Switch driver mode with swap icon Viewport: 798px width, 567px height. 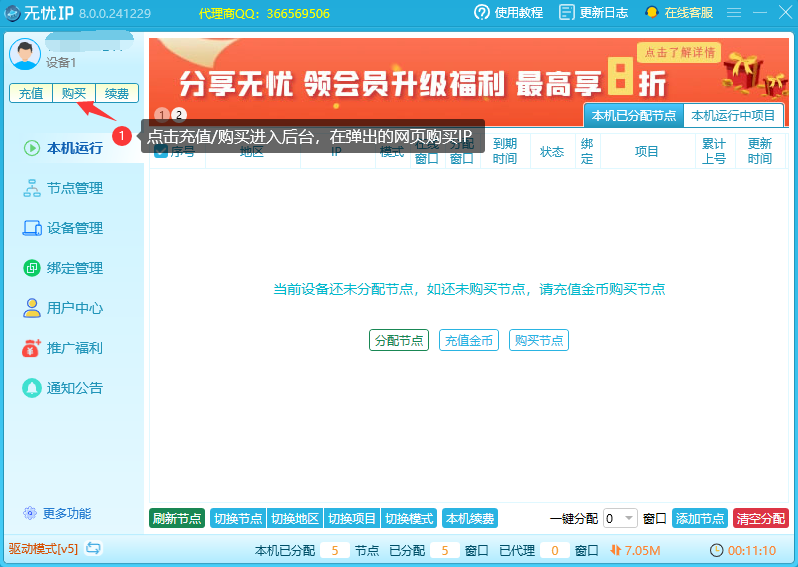click(93, 548)
